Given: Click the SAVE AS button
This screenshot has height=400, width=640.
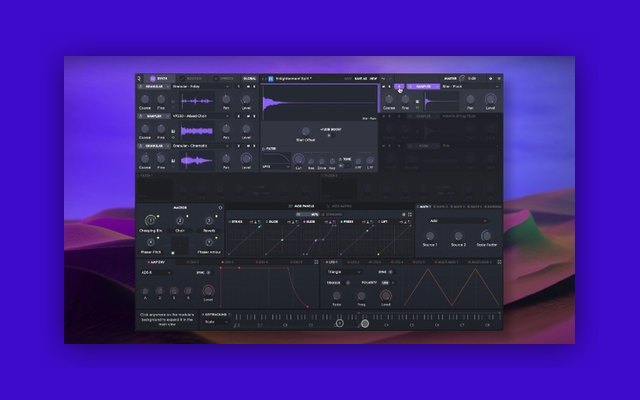Looking at the screenshot, I should (x=360, y=78).
